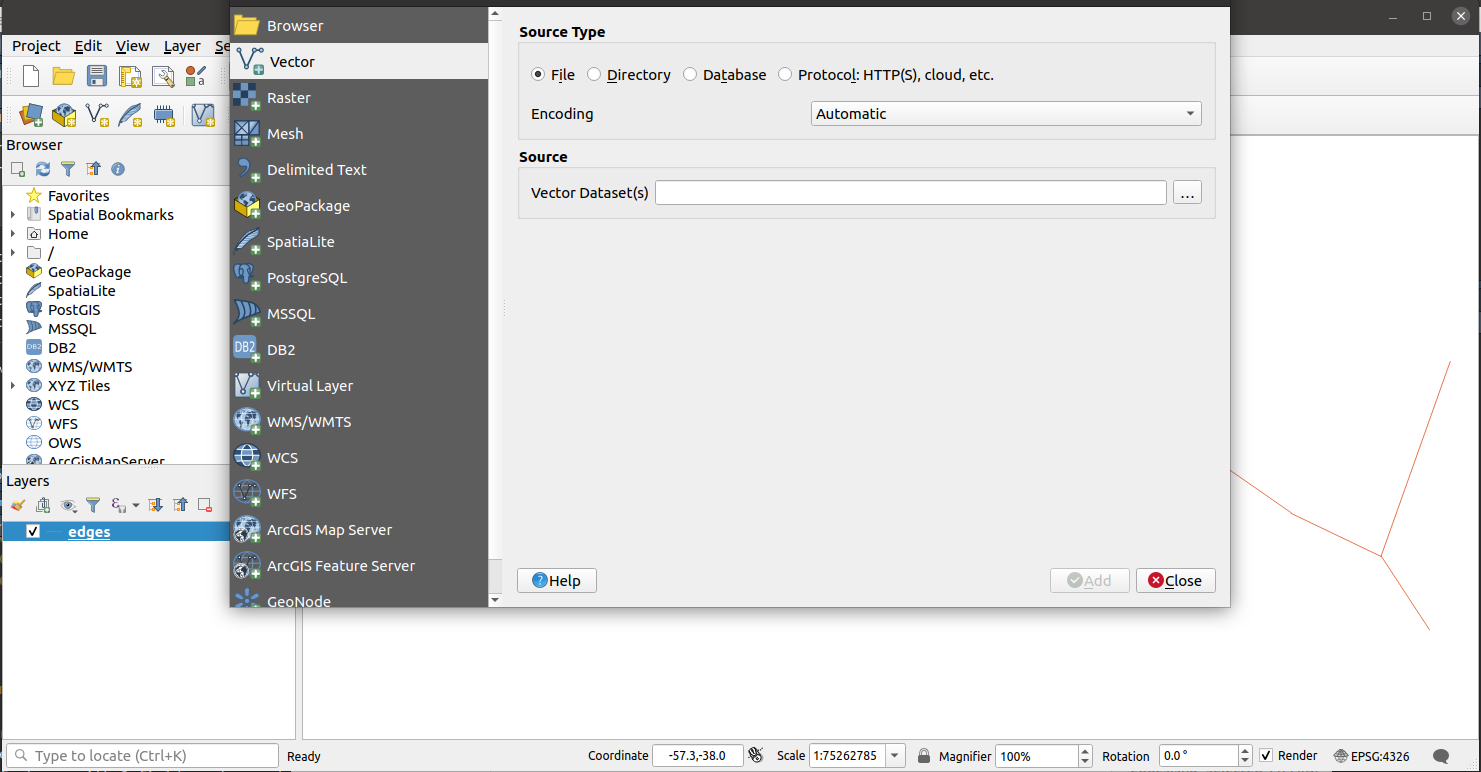Image resolution: width=1481 pixels, height=772 pixels.
Task: Open the Encoding dropdown
Action: pyautogui.click(x=1005, y=114)
